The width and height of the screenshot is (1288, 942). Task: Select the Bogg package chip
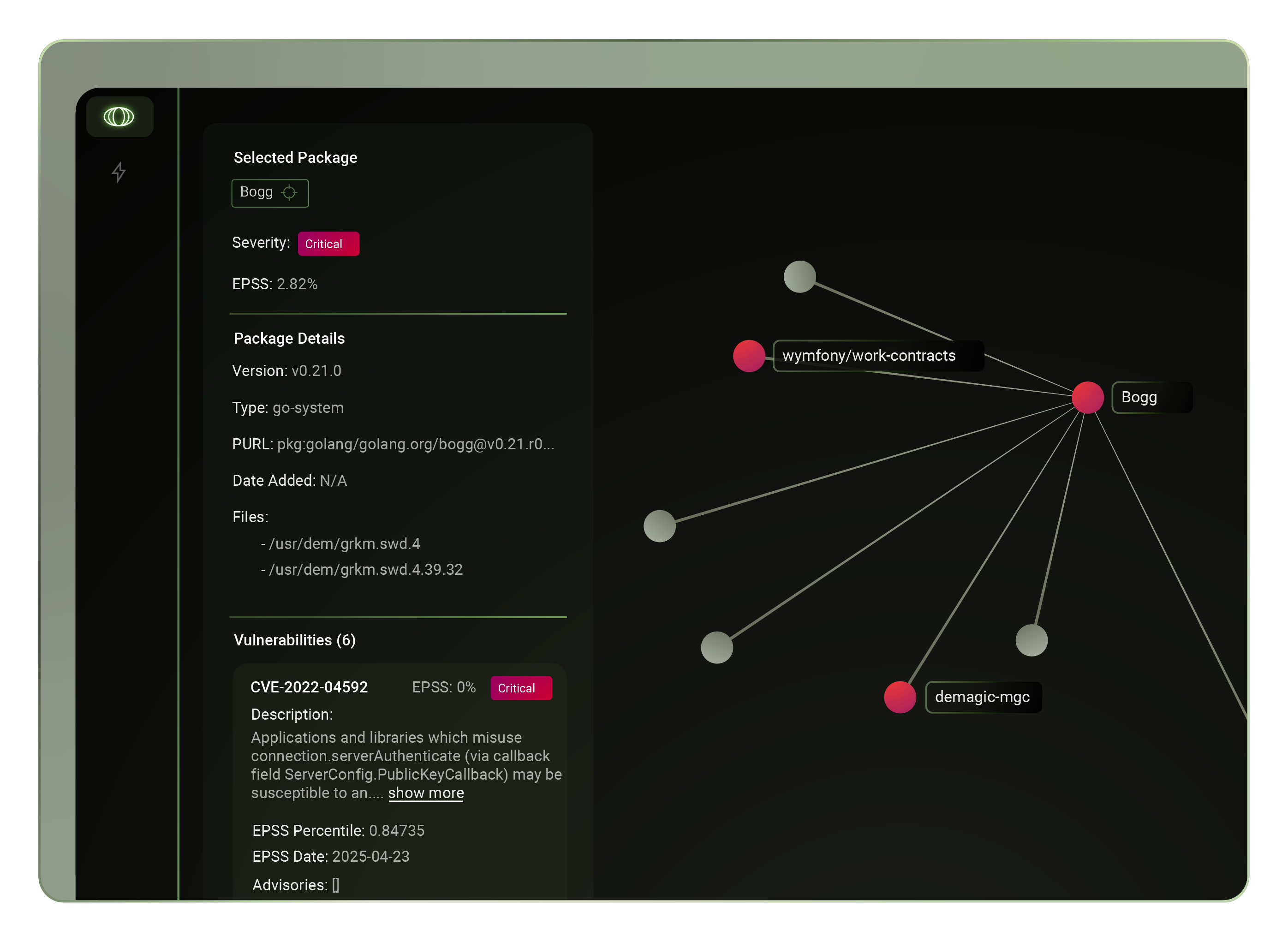point(270,193)
